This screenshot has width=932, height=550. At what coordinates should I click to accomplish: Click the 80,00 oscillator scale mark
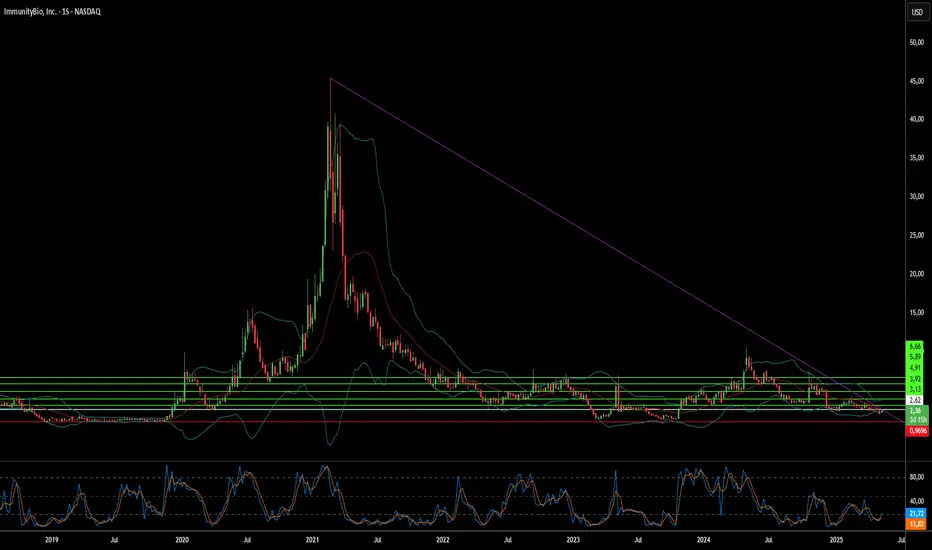click(917, 477)
